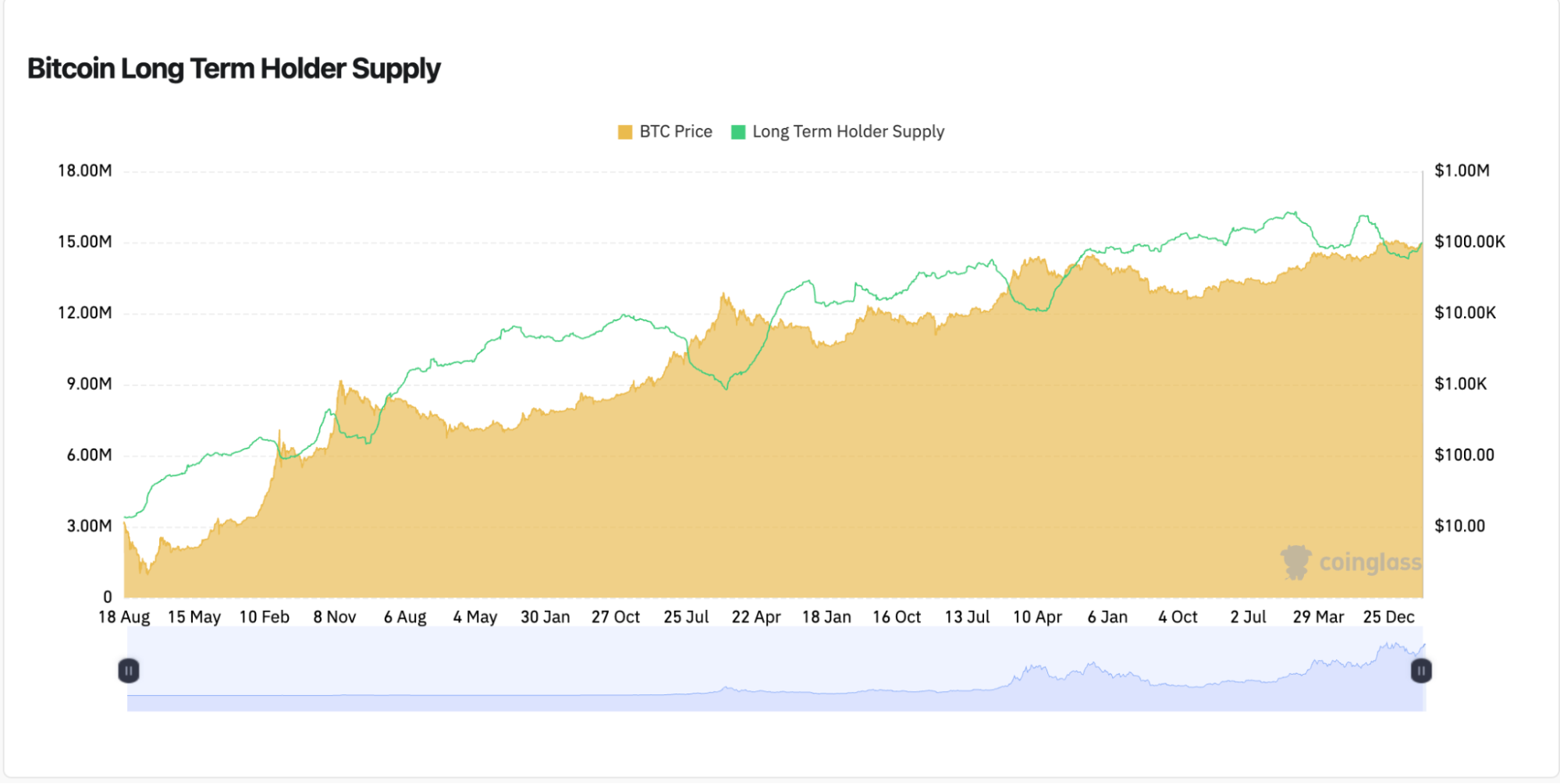1560x784 pixels.
Task: Click the 27 Oct date label
Action: point(616,617)
